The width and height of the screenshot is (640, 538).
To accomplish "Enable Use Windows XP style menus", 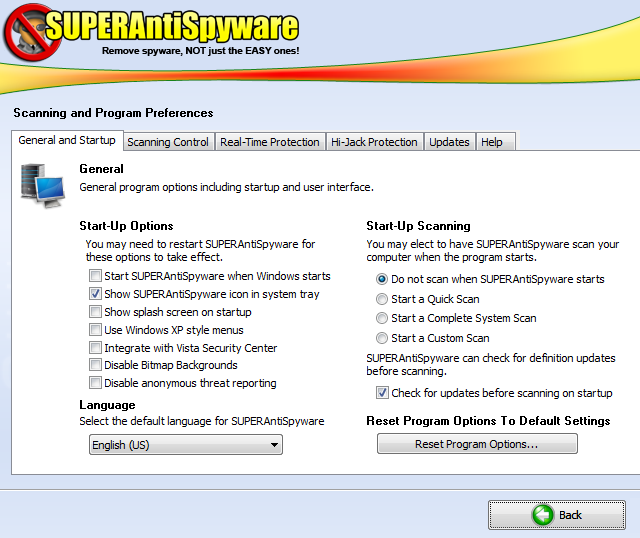I will tap(95, 330).
